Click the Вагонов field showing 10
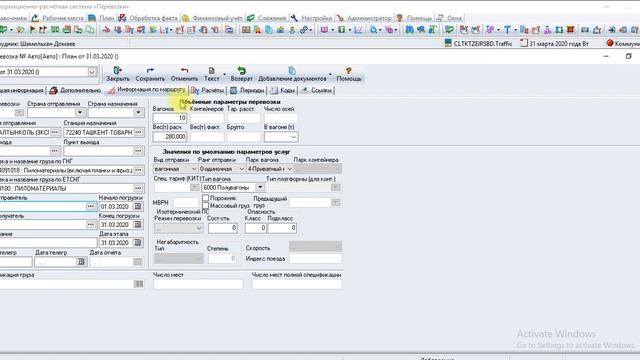640x360 pixels. tap(170, 118)
